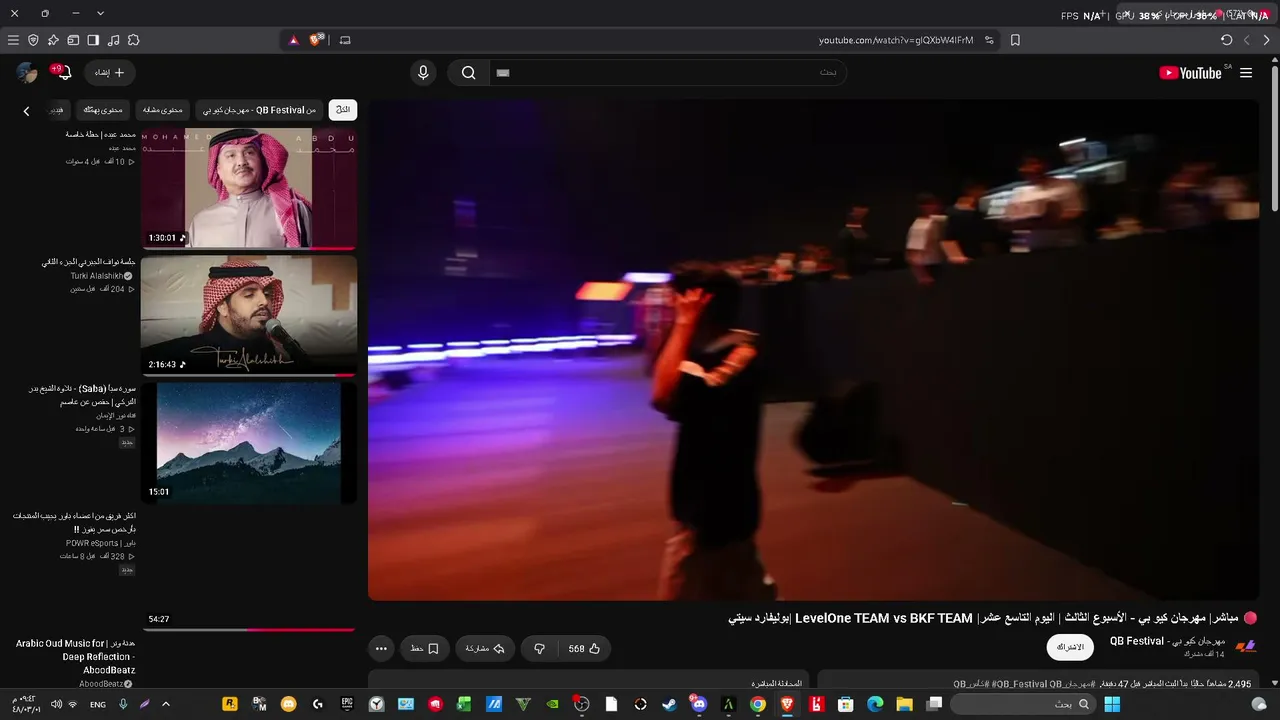Open the YouTube notifications bell

[x=63, y=73]
